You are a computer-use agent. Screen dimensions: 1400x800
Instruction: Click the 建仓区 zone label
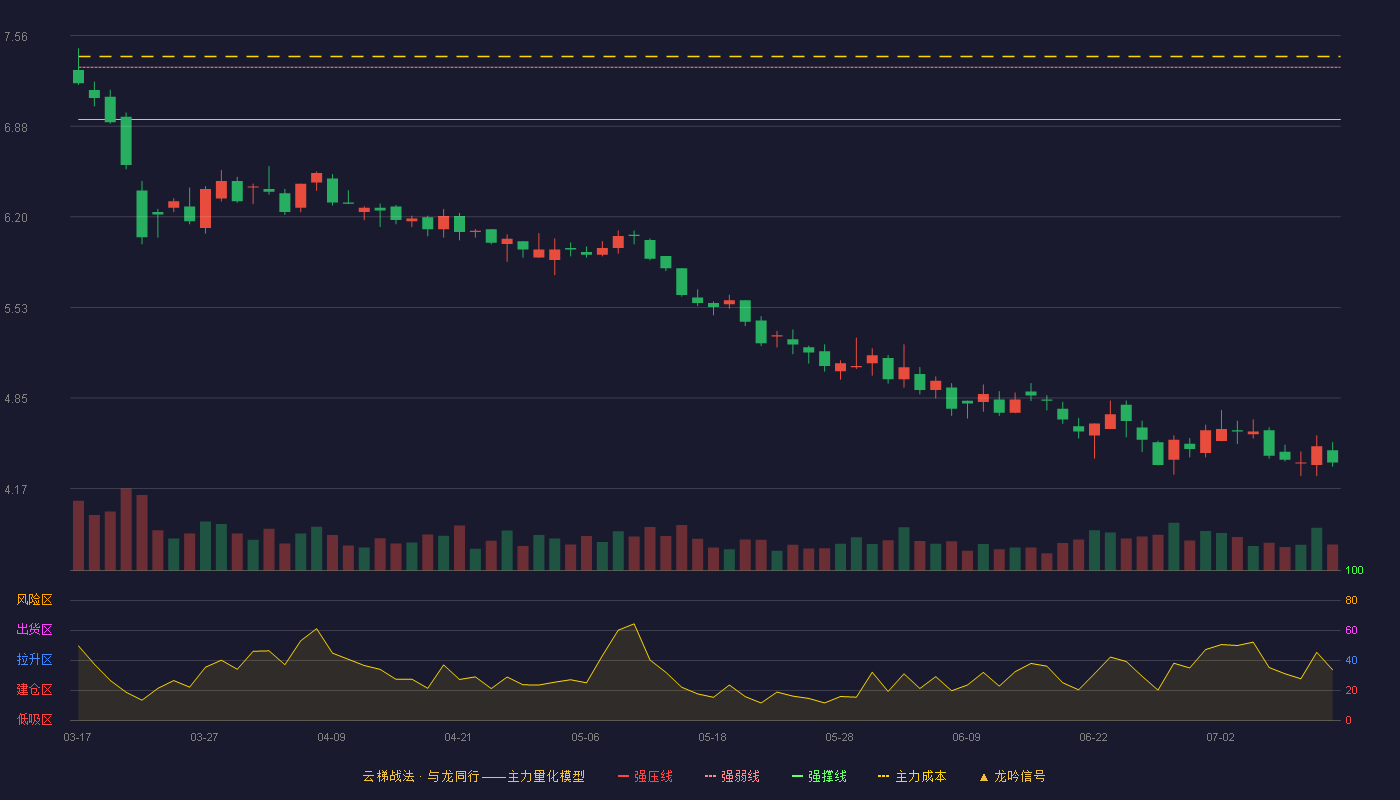coord(35,690)
